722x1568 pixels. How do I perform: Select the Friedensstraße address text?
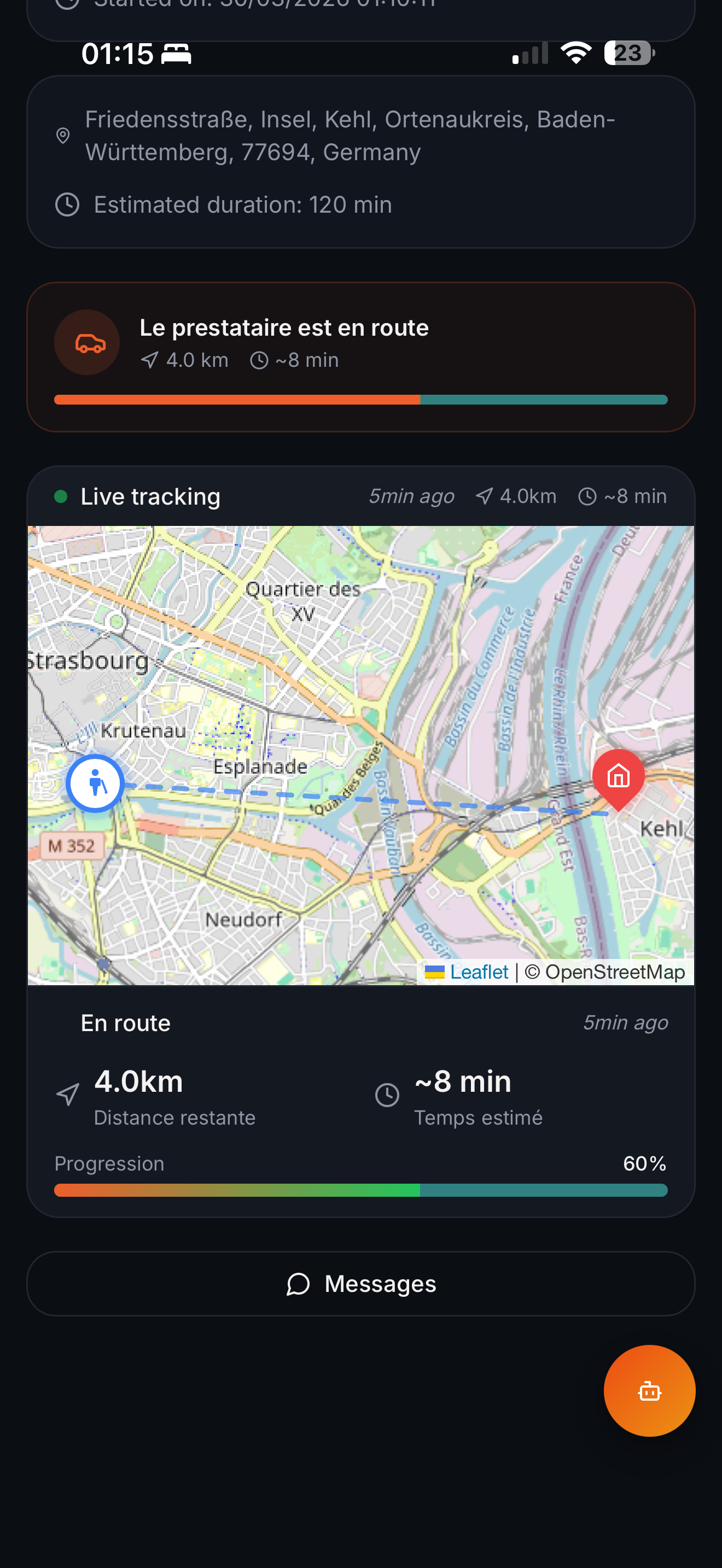350,136
